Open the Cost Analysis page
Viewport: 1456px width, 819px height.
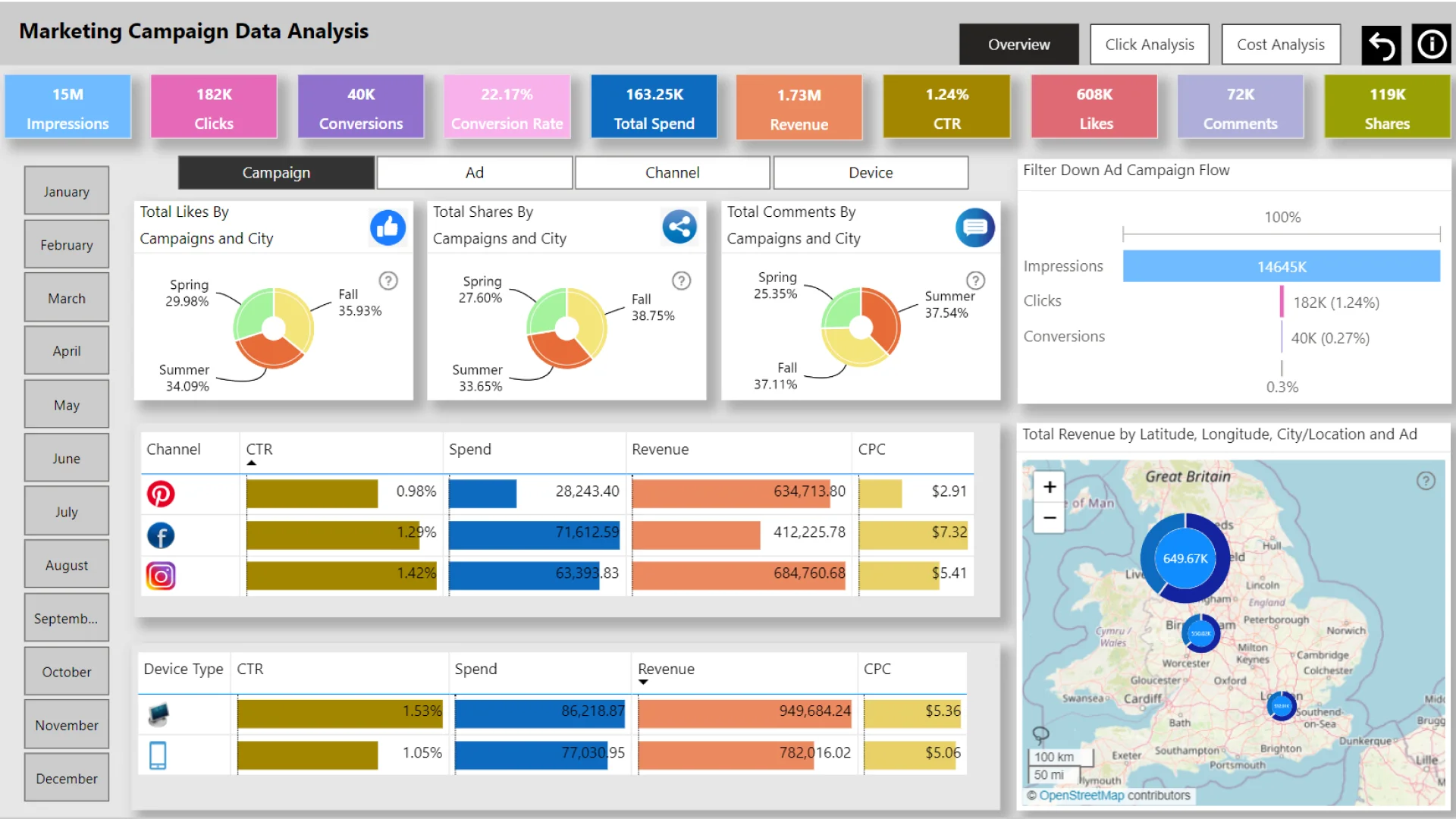[1281, 45]
